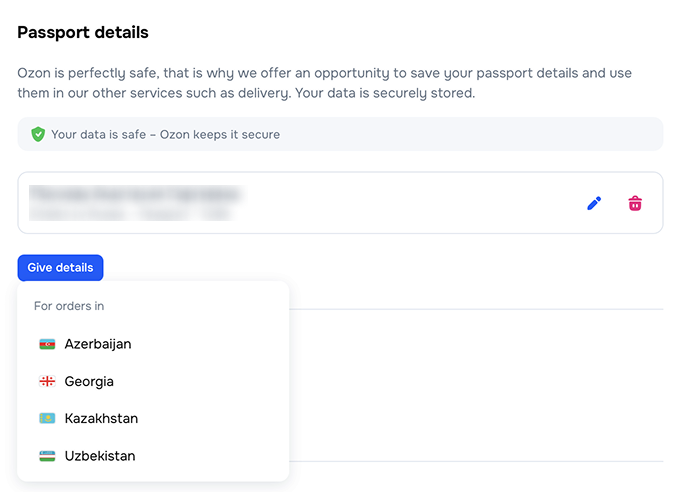Select Azerbaijan from the country list
Screen dimensions: 678x492
tap(98, 344)
